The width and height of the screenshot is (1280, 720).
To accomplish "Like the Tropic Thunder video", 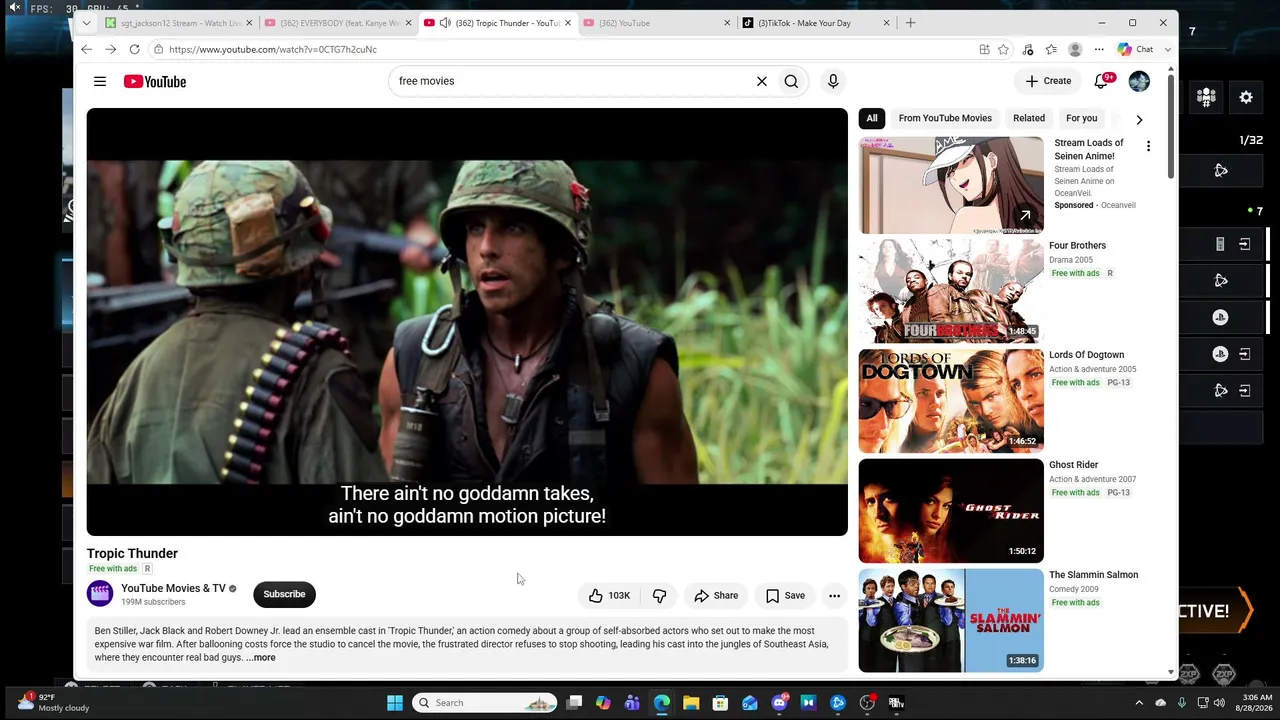I will 609,595.
